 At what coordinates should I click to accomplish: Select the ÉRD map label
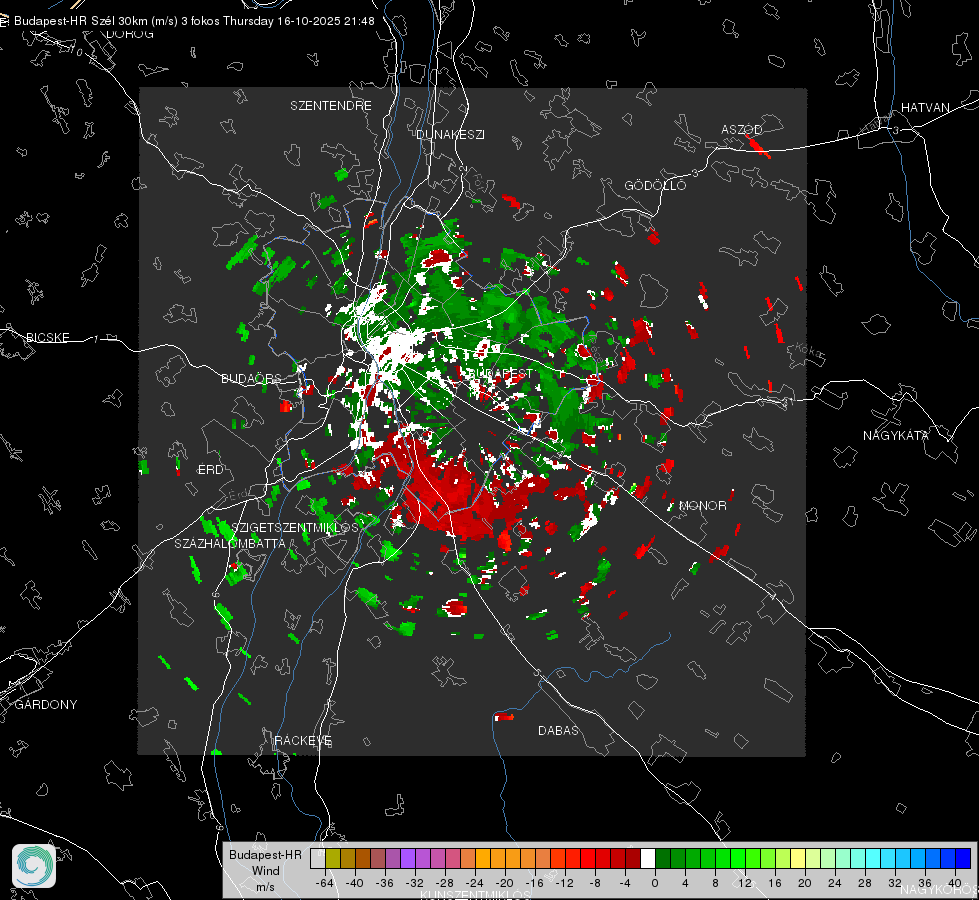coord(210,470)
